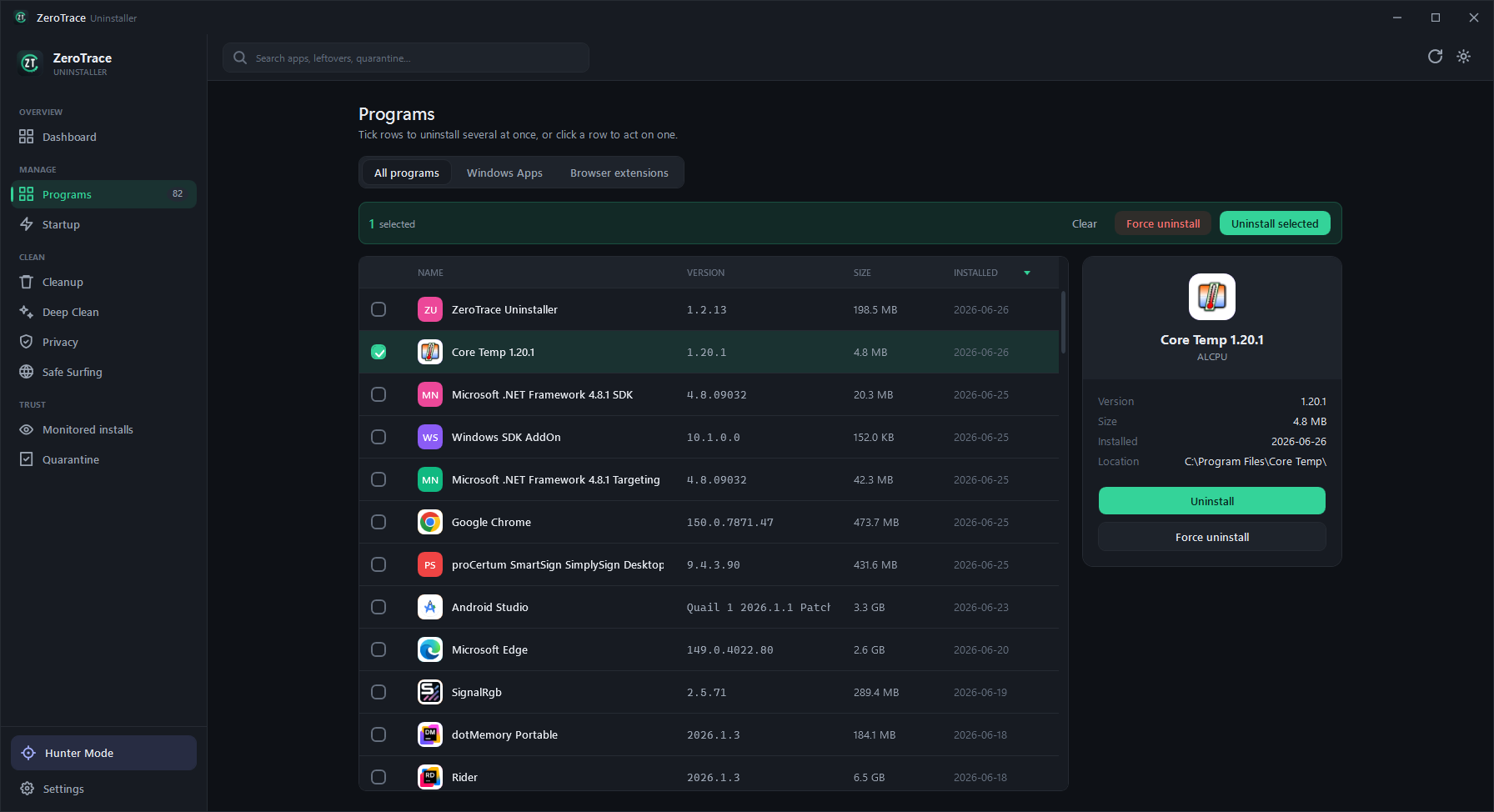Click the ZU ZeroTrace Uninstaller badge icon

[430, 309]
